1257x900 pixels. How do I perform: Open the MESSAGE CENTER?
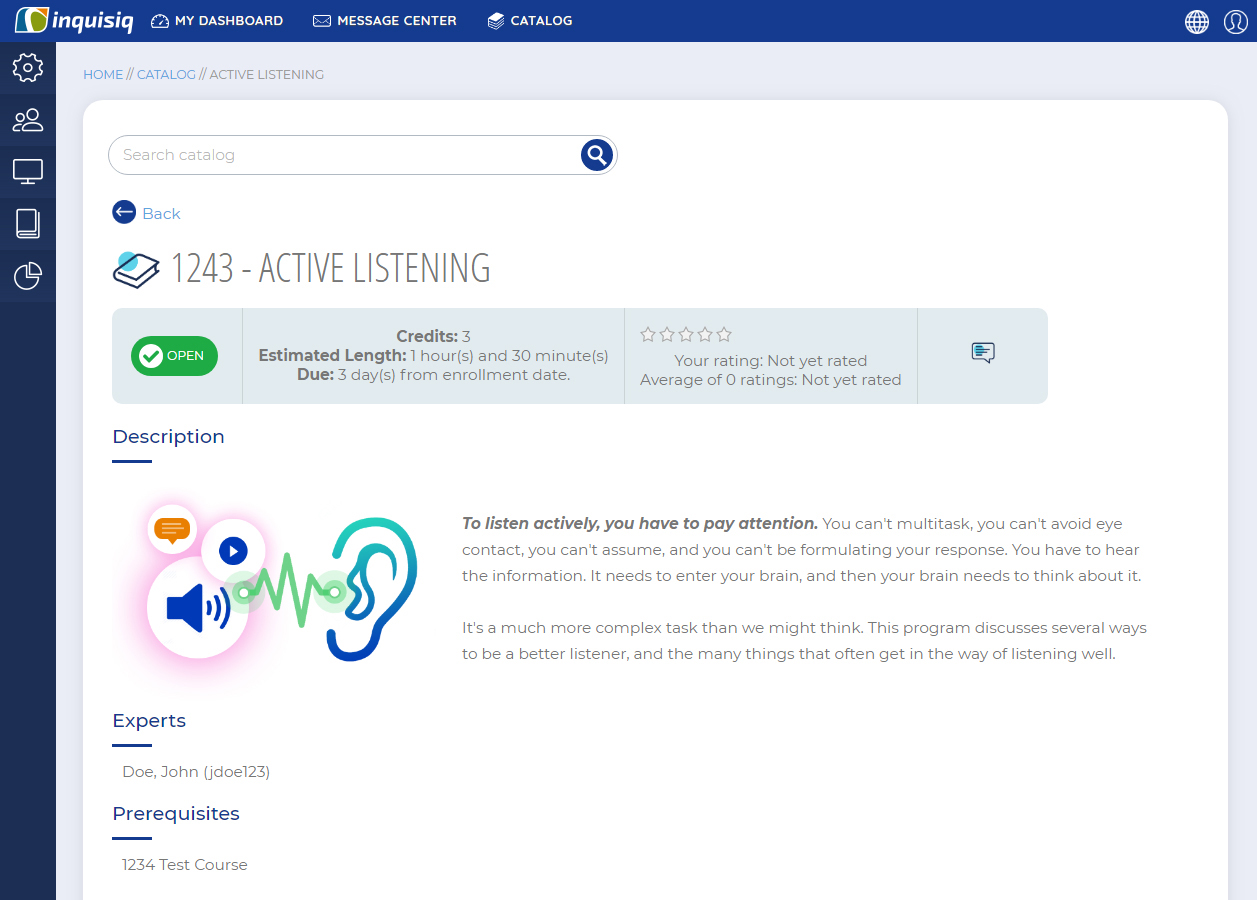[x=384, y=20]
